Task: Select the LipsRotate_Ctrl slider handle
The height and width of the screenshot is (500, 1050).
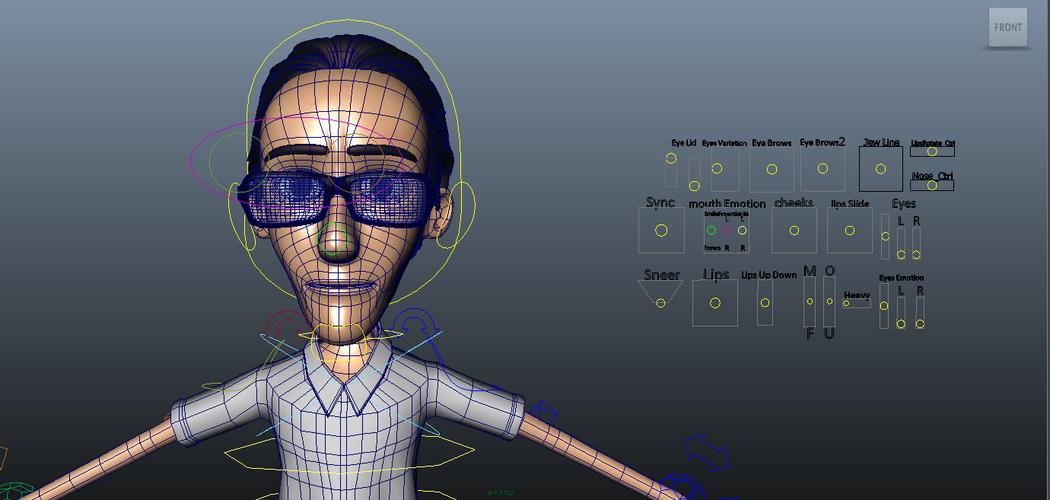Action: coord(932,152)
